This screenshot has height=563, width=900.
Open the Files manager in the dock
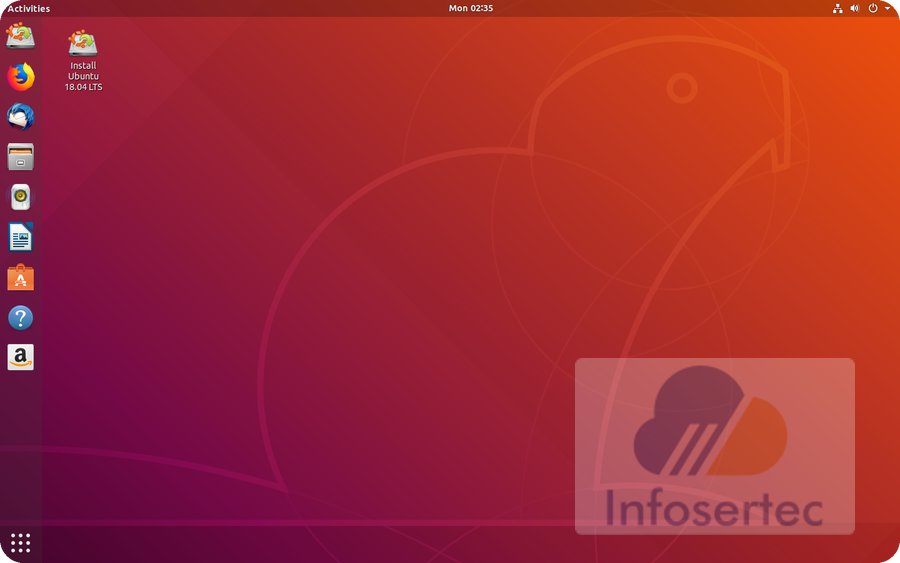click(x=20, y=157)
